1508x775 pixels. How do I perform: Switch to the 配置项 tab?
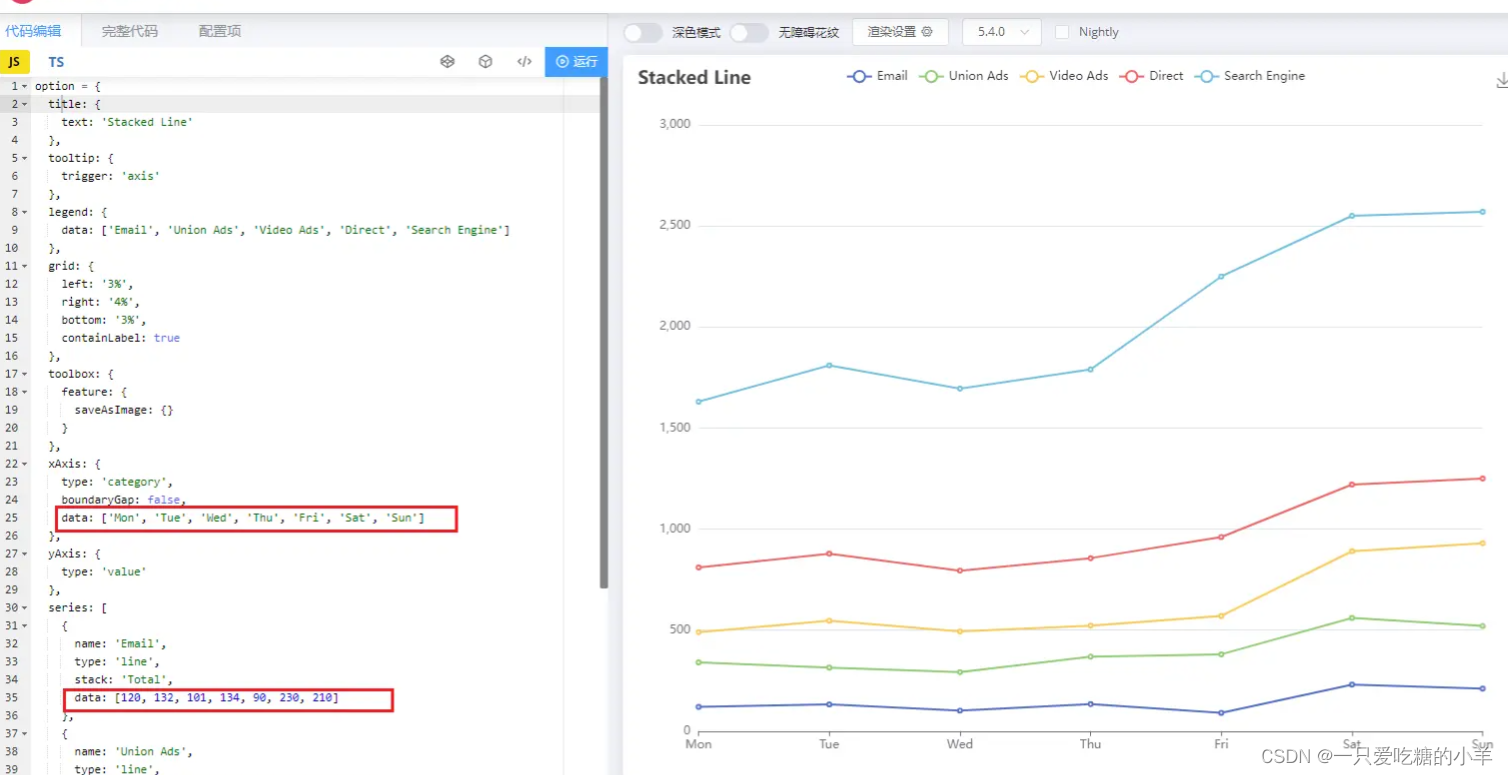pyautogui.click(x=220, y=31)
